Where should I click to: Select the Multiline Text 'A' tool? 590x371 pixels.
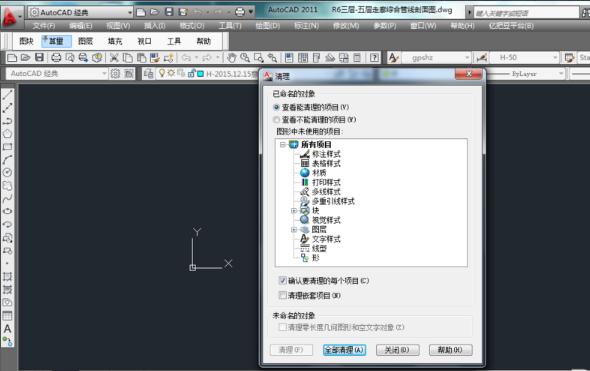click(8, 328)
